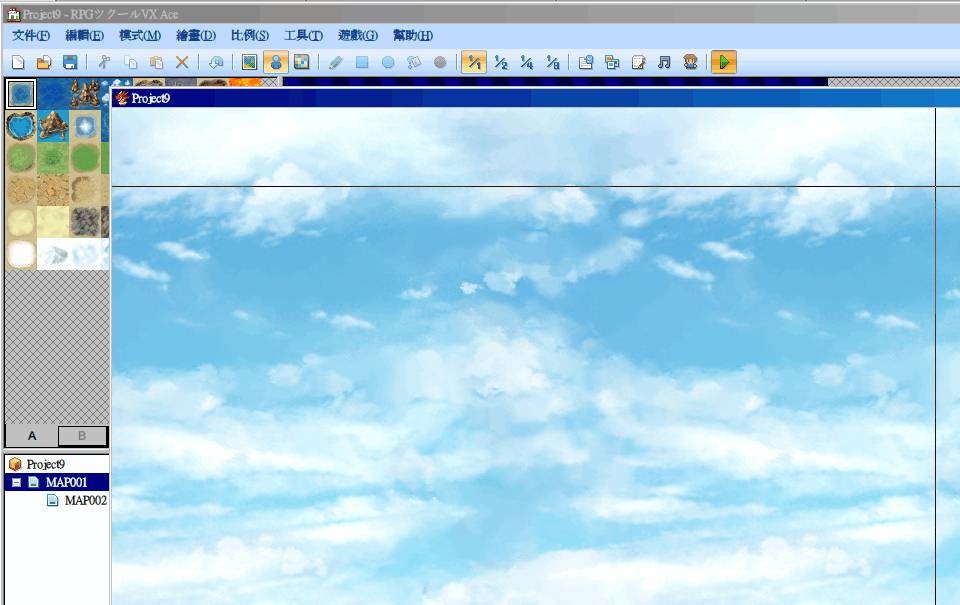Set map zoom scale to 1/8
The height and width of the screenshot is (605, 960).
(553, 62)
